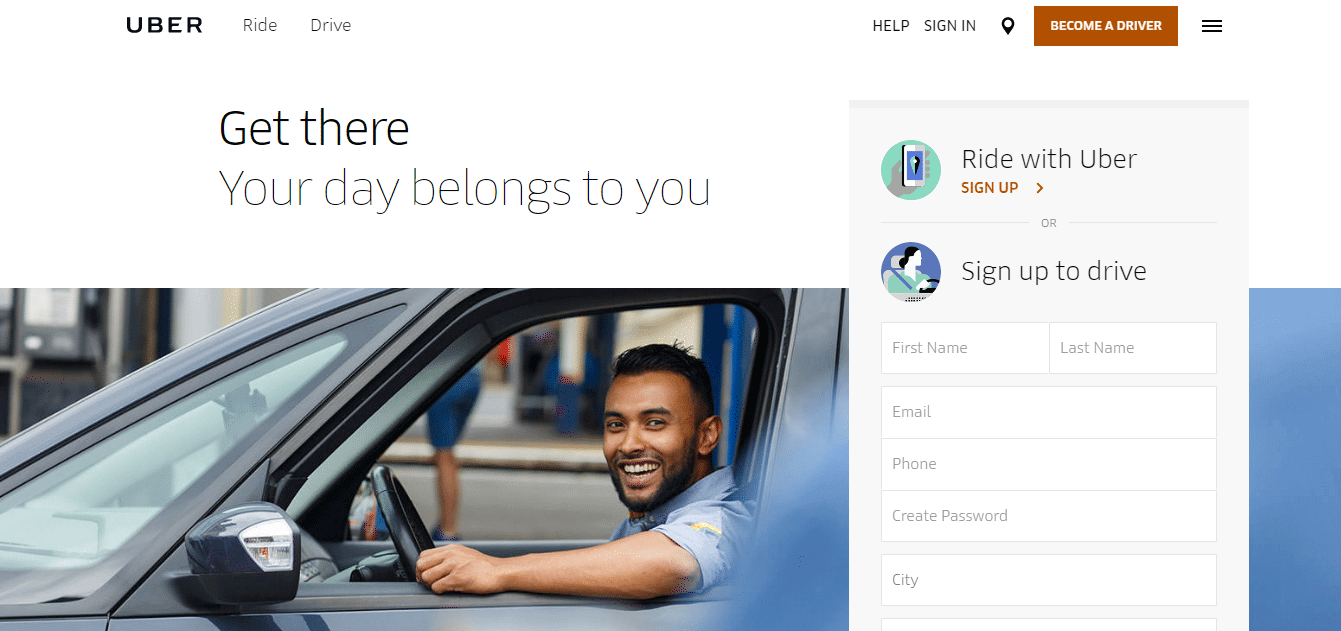This screenshot has height=631, width=1341.
Task: Select the City input field
Action: 1049,580
